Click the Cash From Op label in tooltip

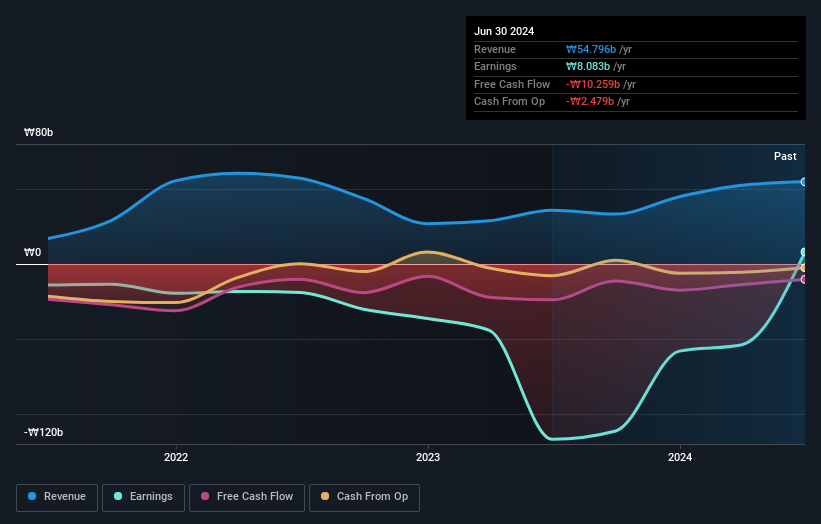(509, 102)
